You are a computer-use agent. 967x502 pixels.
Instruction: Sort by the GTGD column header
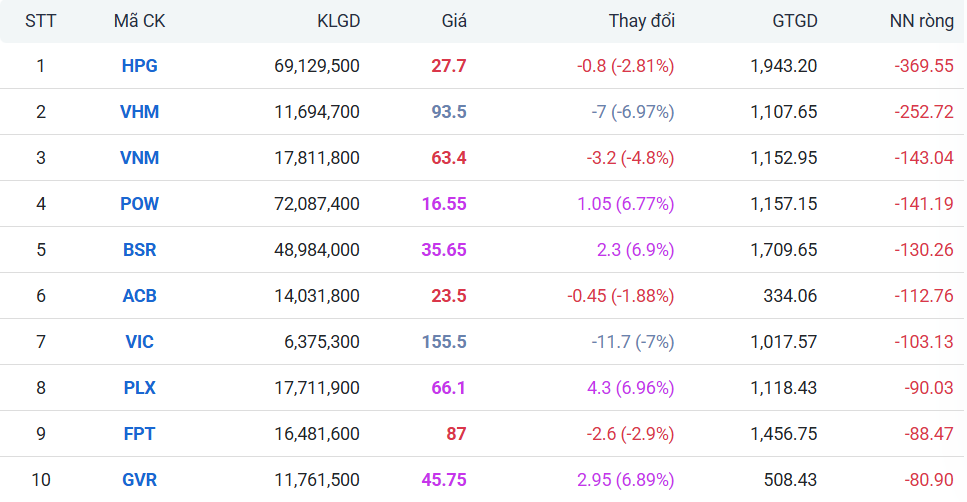794,21
